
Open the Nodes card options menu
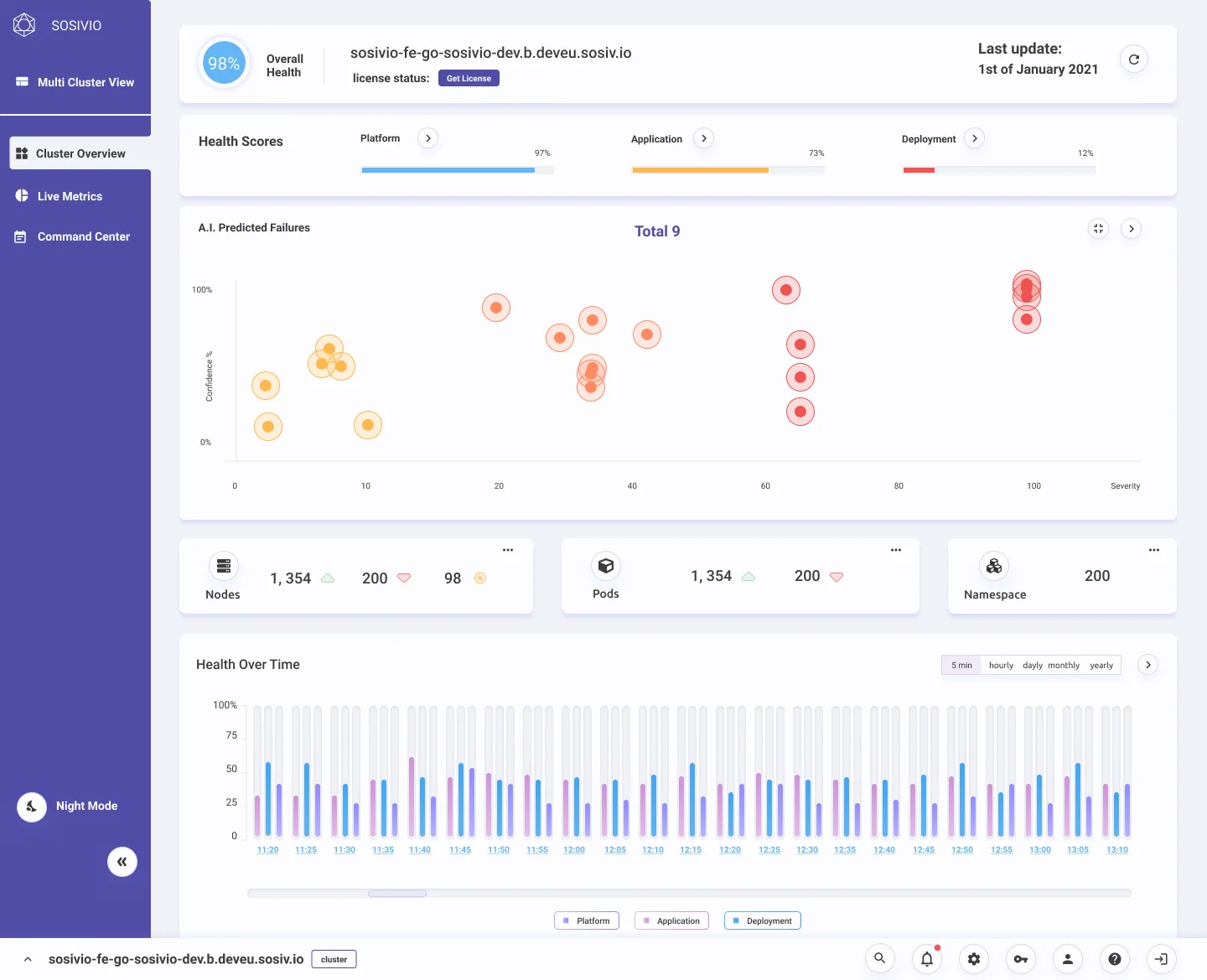coord(508,550)
